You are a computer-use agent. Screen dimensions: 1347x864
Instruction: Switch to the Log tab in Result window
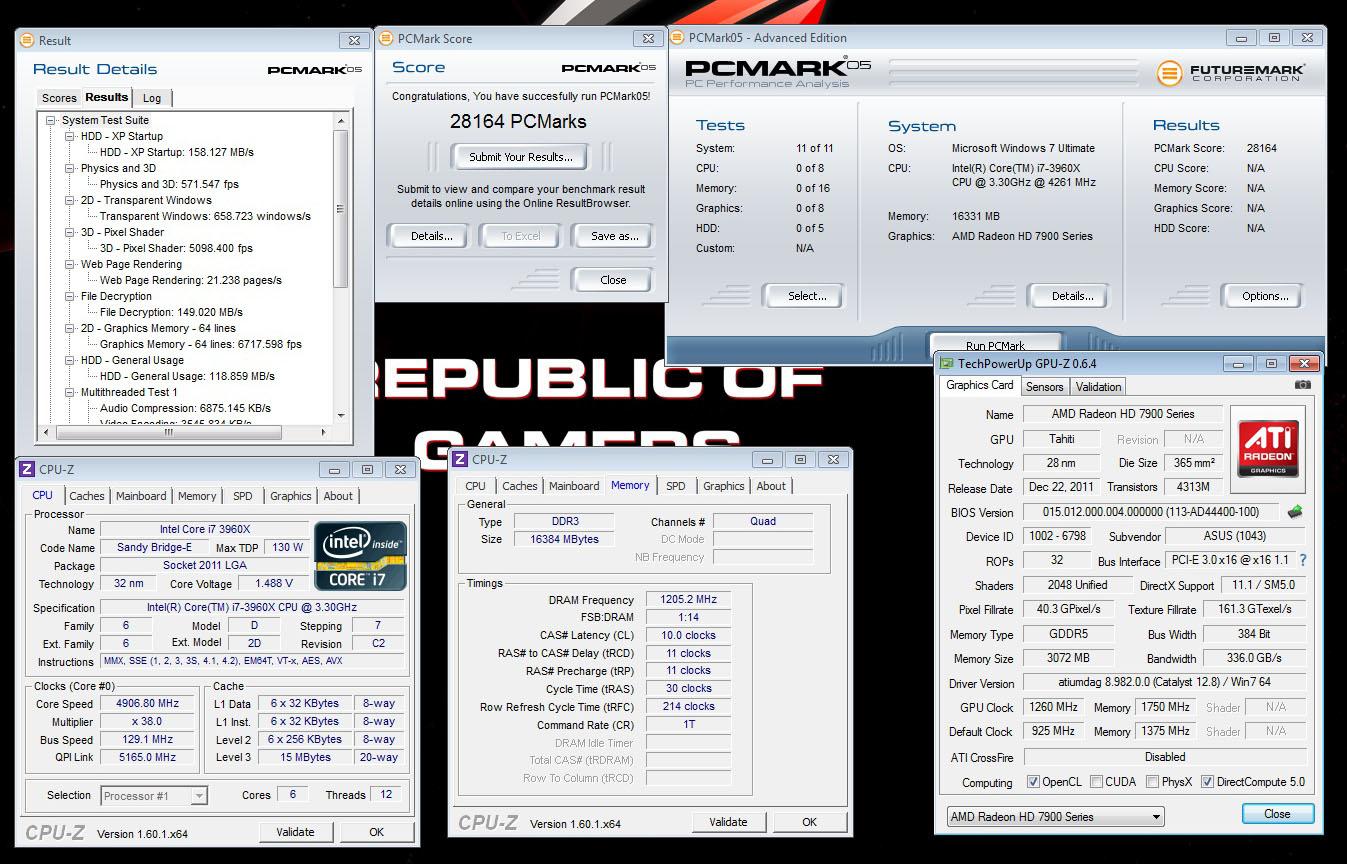152,98
